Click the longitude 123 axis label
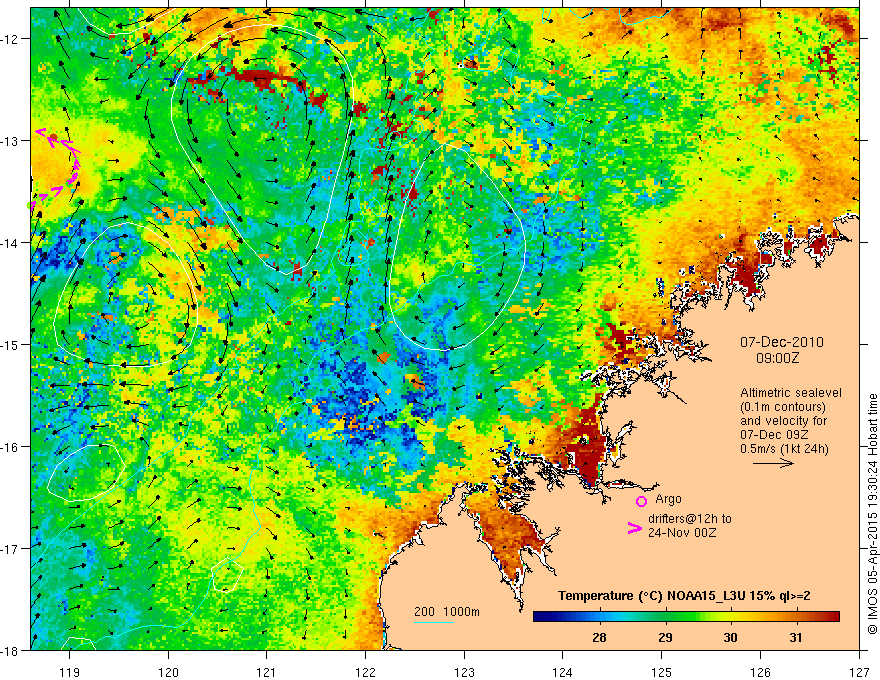The height and width of the screenshot is (680, 880). coord(464,672)
